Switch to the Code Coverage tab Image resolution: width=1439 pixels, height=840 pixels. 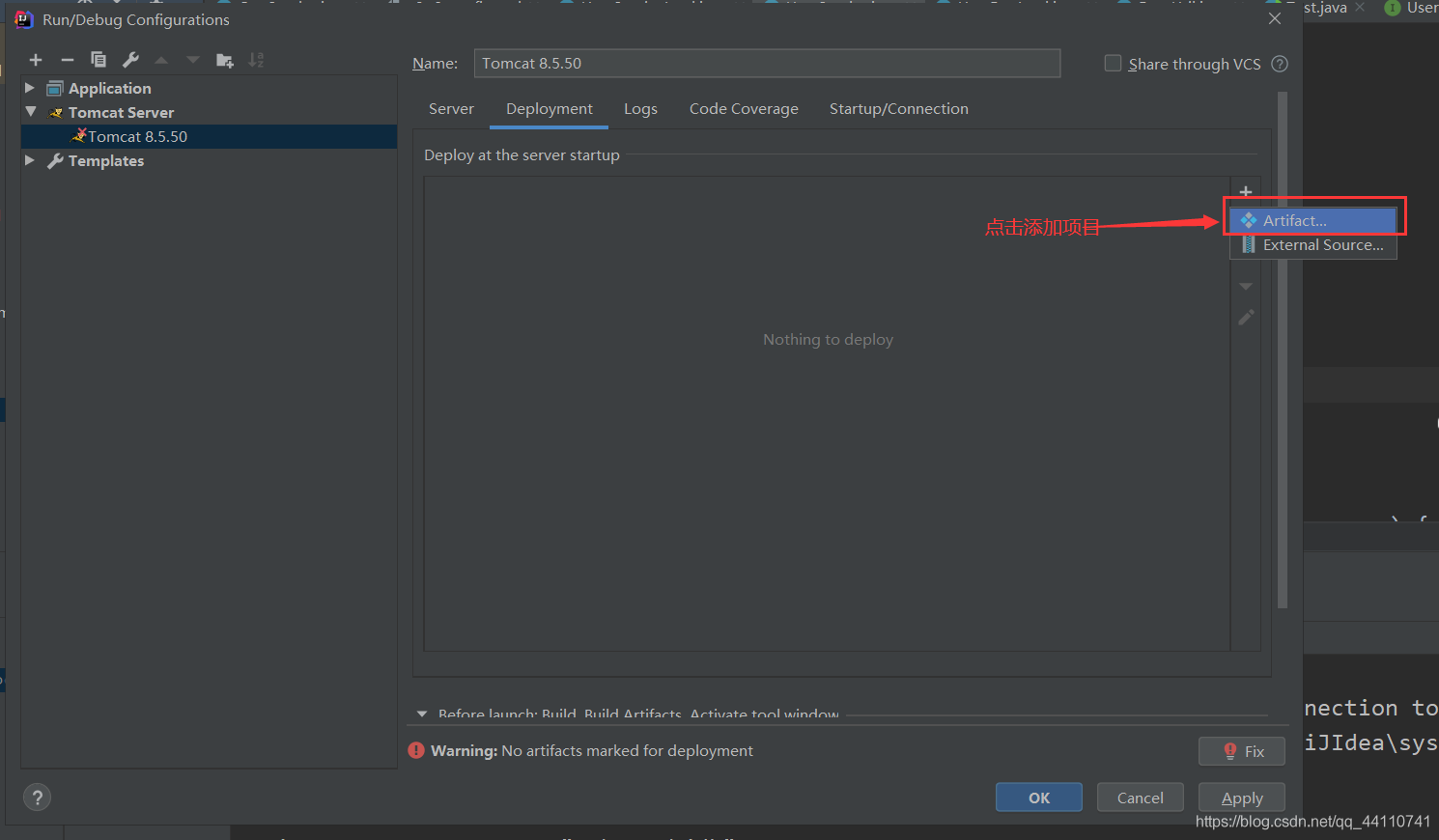(744, 108)
